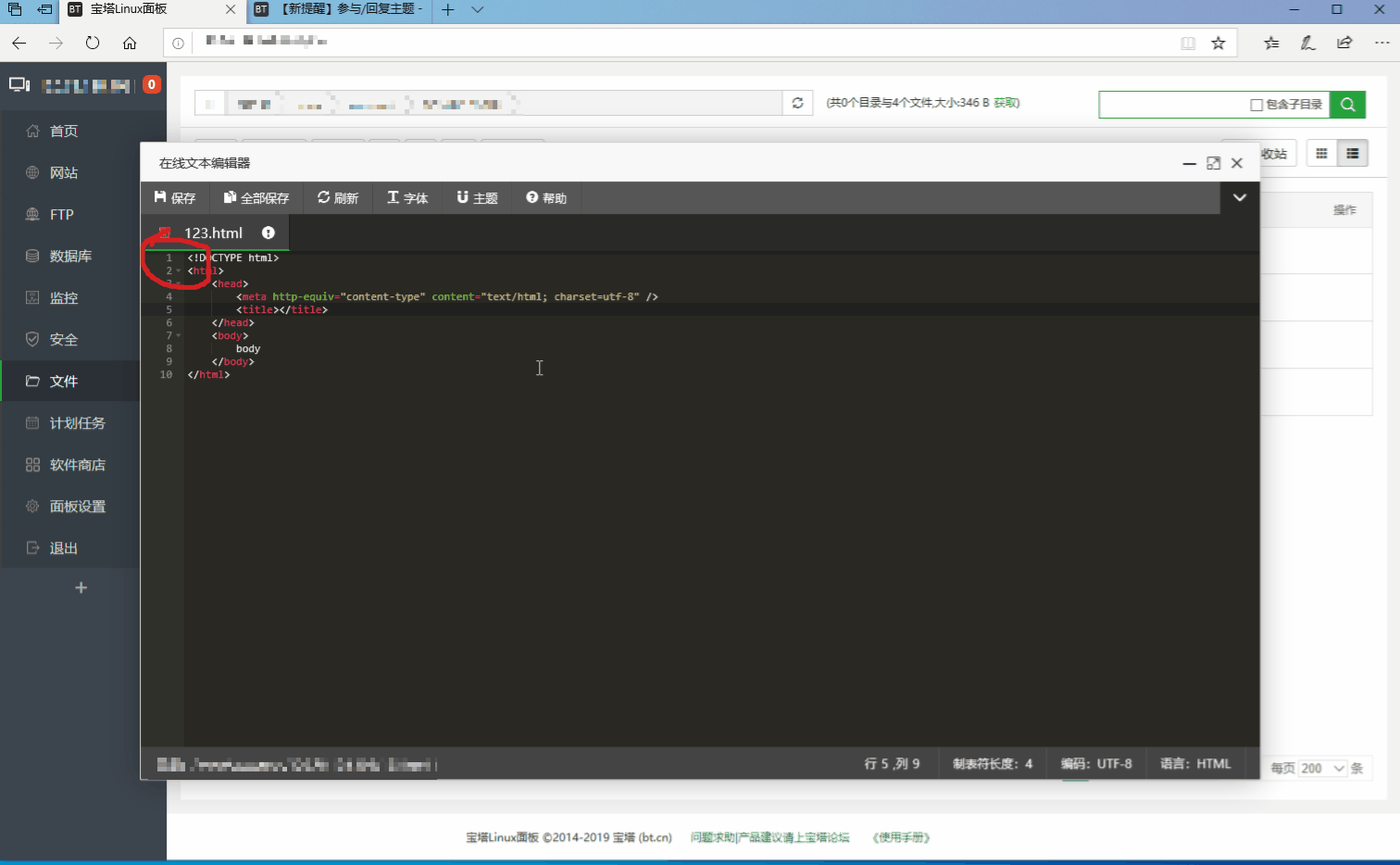Collapse the html tag fold arrow
This screenshot has height=865, width=1400.
click(179, 270)
